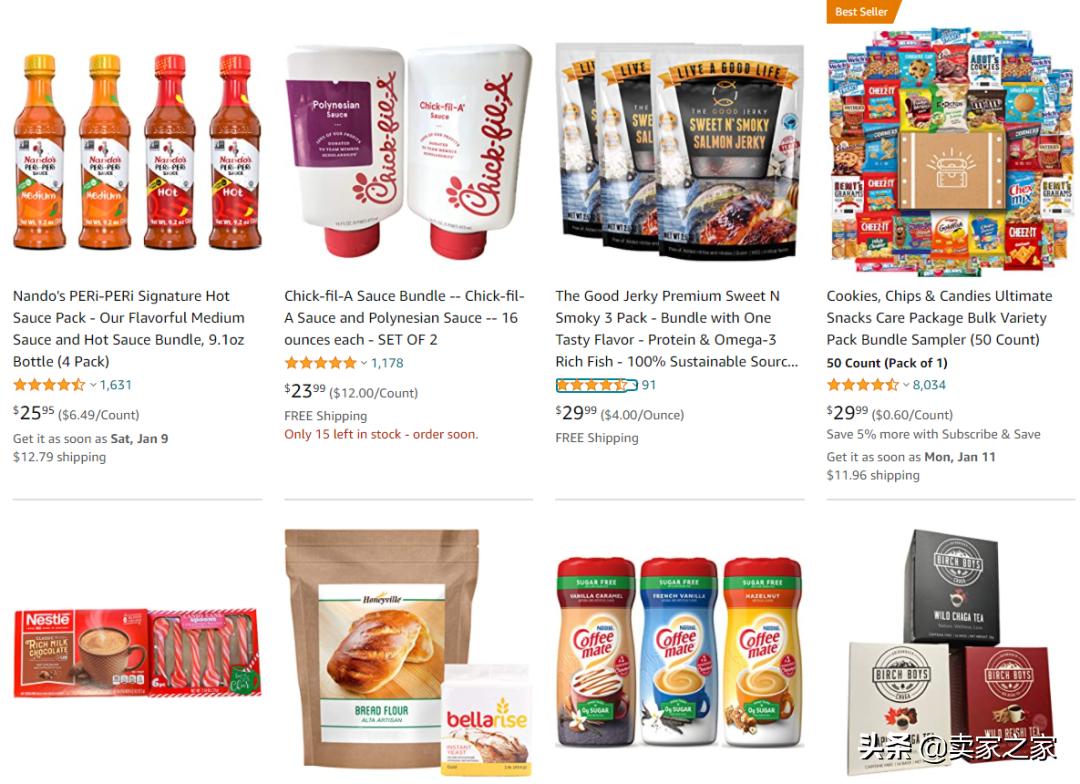Open the 1,631 reviews link
This screenshot has width=1080, height=784.
[x=116, y=385]
